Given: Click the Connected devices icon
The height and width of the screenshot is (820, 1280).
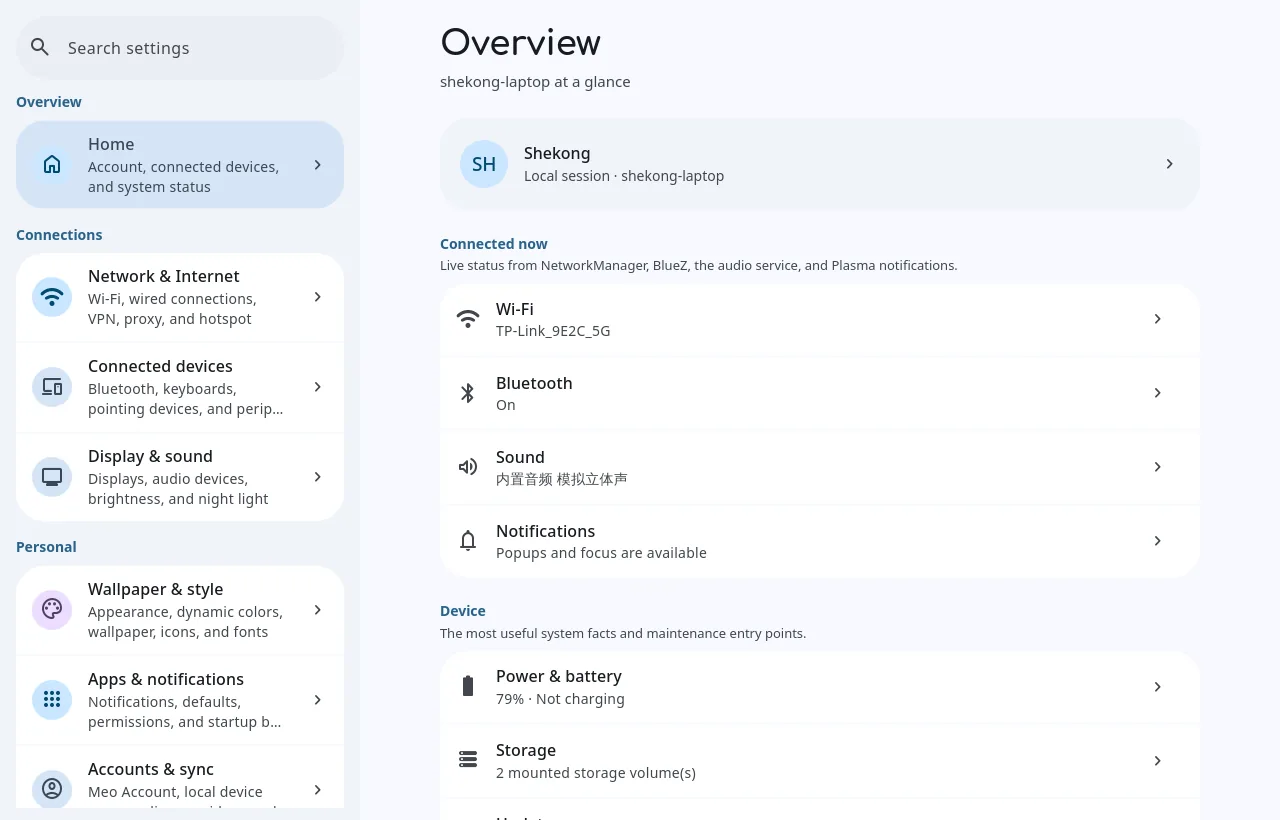Looking at the screenshot, I should click(52, 387).
